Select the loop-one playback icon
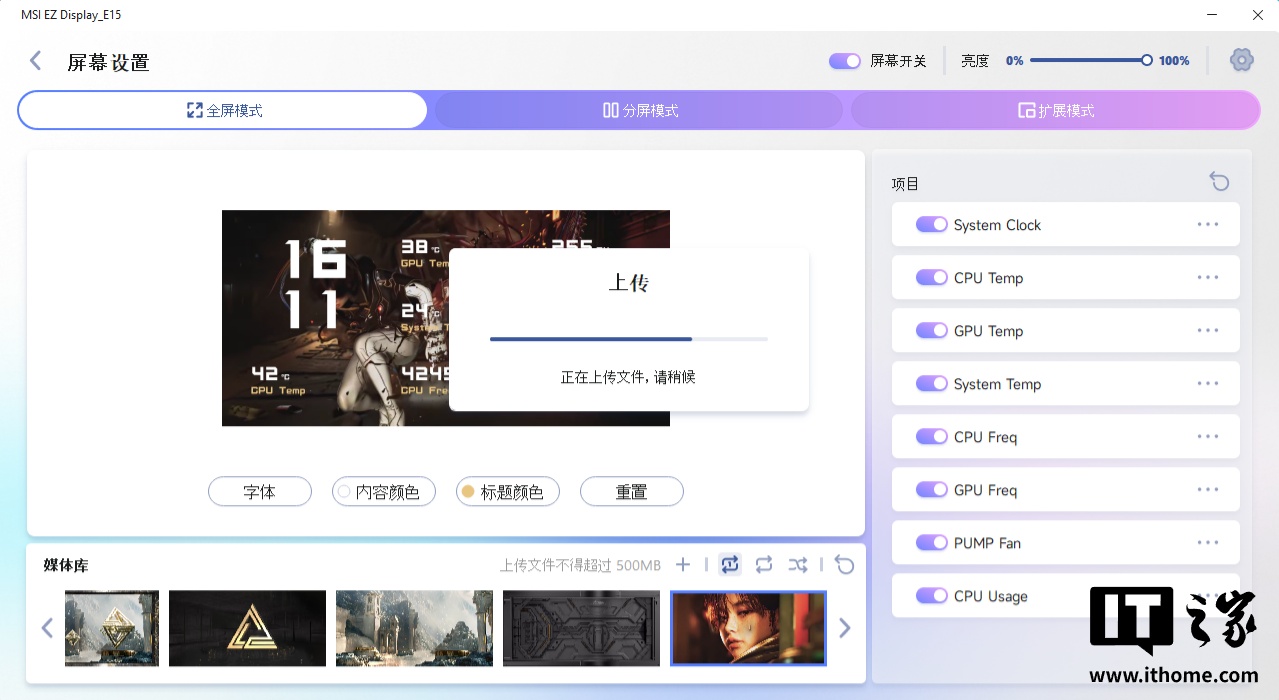1279x700 pixels. click(x=730, y=565)
